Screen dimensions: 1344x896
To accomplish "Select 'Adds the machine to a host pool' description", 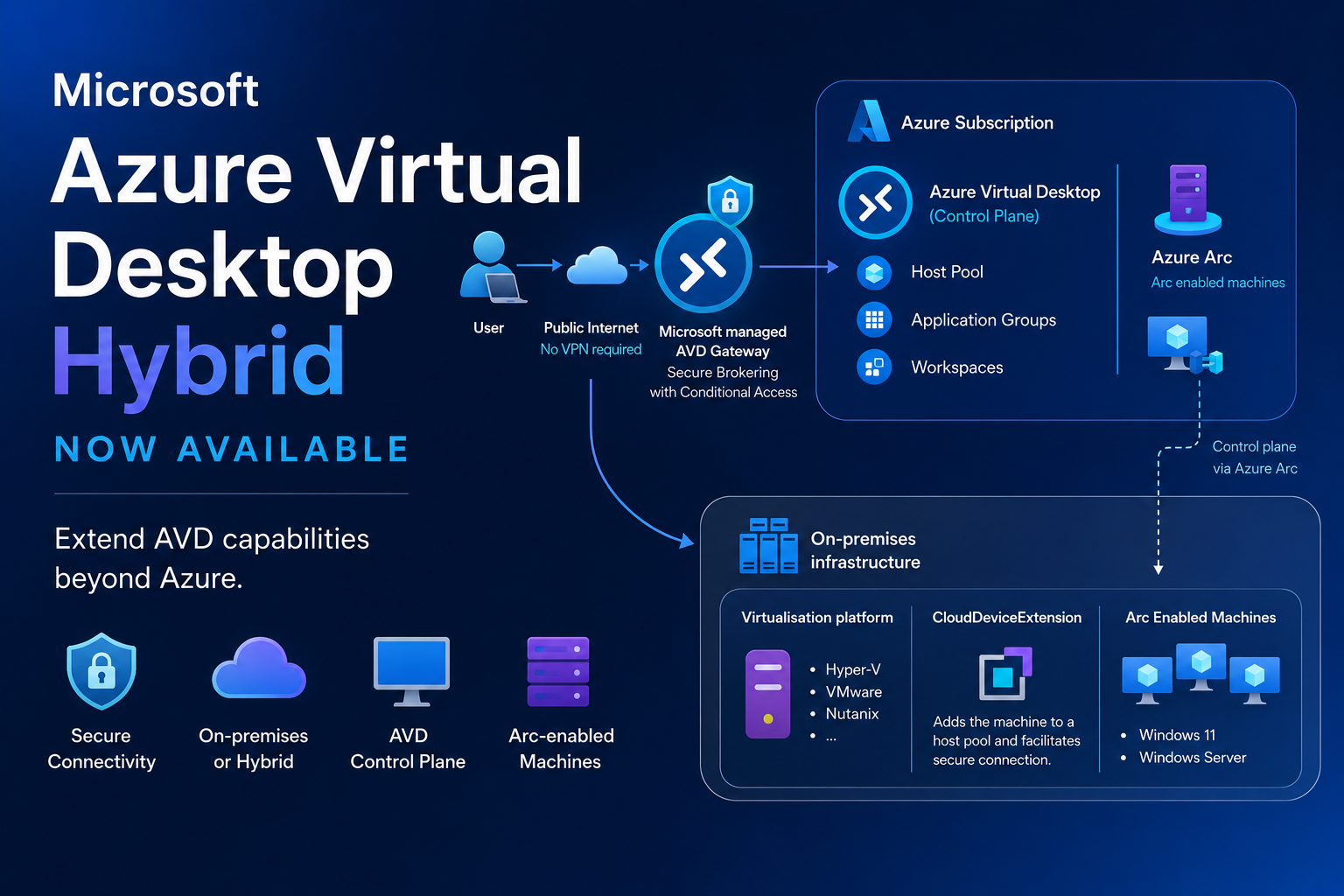I will pos(1006,740).
